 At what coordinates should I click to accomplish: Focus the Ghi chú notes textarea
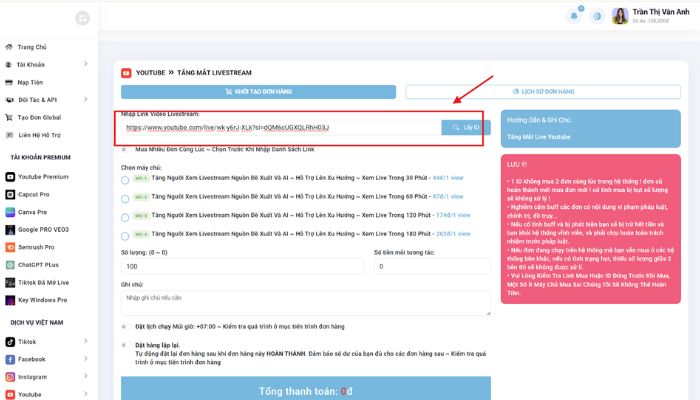(306, 303)
